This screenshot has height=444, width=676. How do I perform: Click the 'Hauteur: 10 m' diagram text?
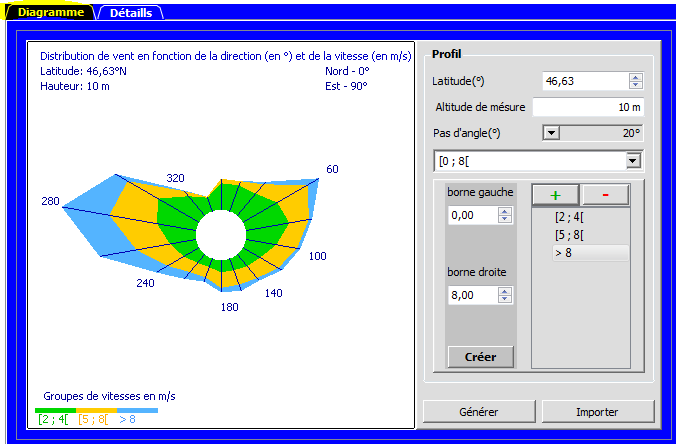tap(75, 86)
